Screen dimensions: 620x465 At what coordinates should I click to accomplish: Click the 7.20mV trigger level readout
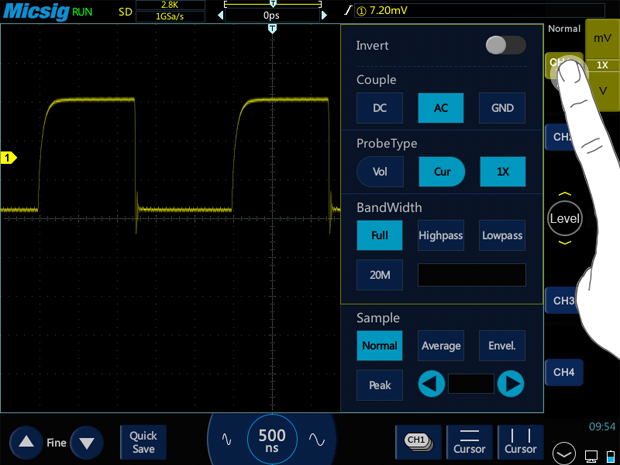tap(388, 11)
